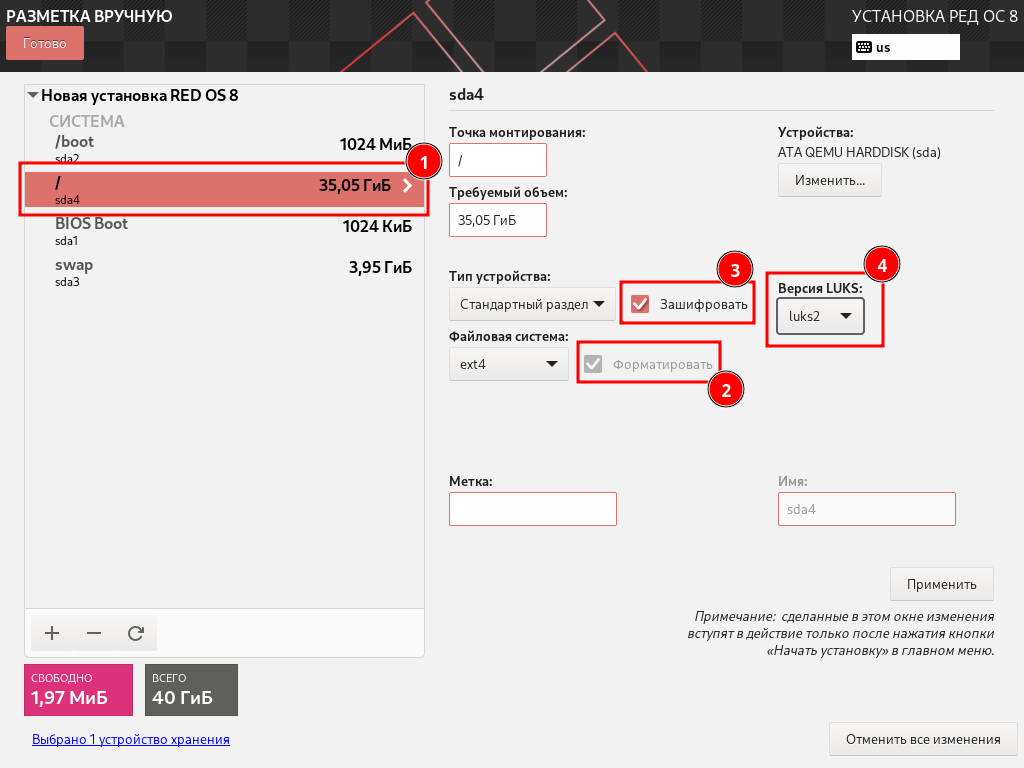Toggle the Форматировать checkbox

(x=593, y=364)
